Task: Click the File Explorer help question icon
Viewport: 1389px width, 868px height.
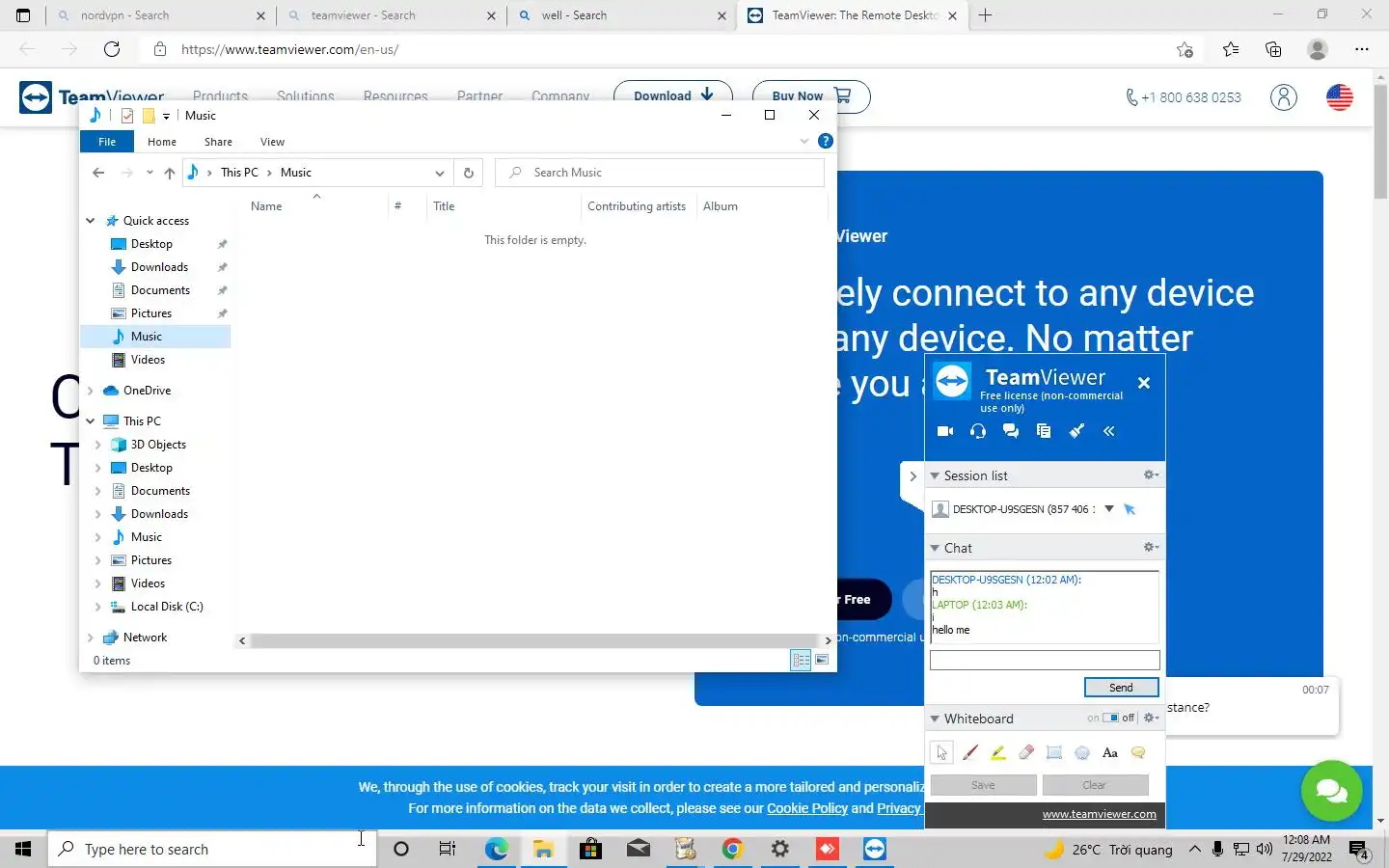Action: tap(826, 141)
